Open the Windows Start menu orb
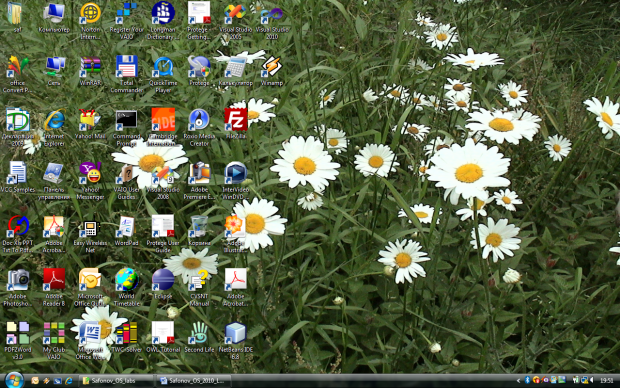 pos(14,380)
